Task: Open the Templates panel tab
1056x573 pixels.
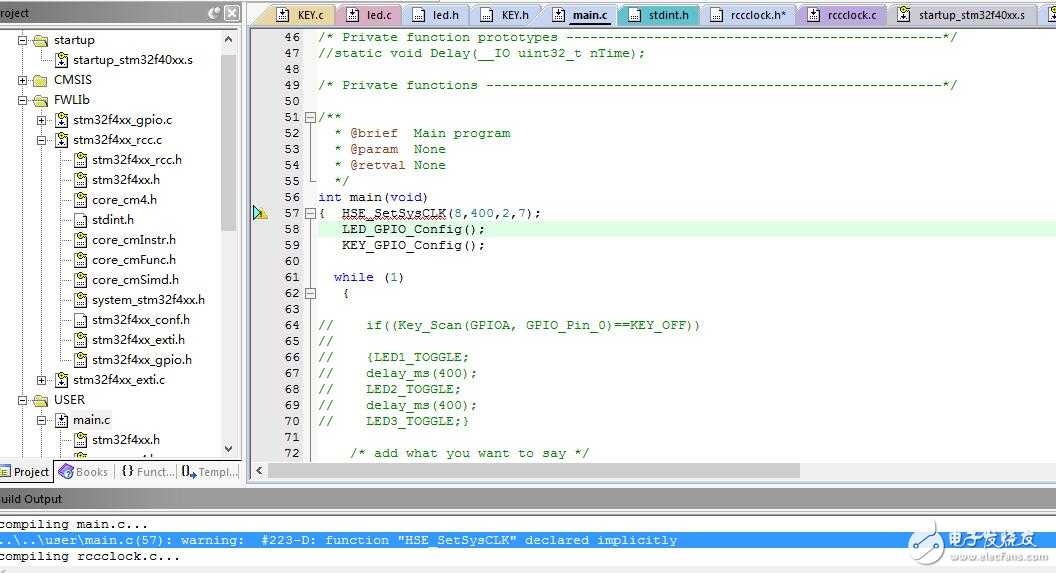Action: click(x=209, y=472)
